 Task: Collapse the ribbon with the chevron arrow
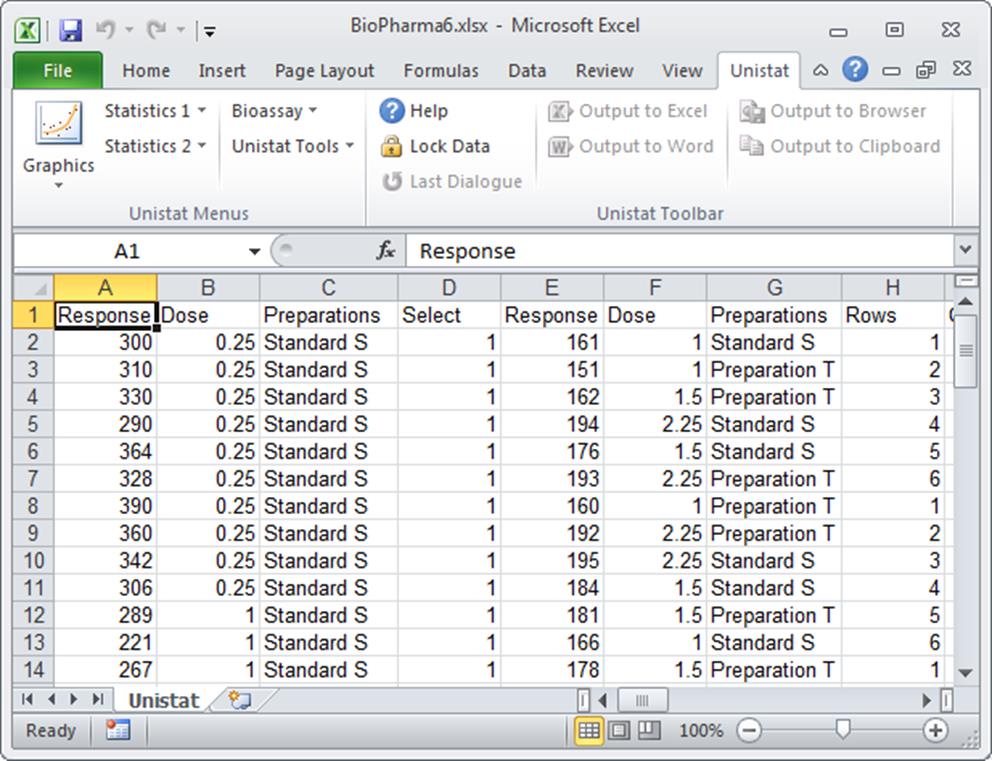click(821, 70)
